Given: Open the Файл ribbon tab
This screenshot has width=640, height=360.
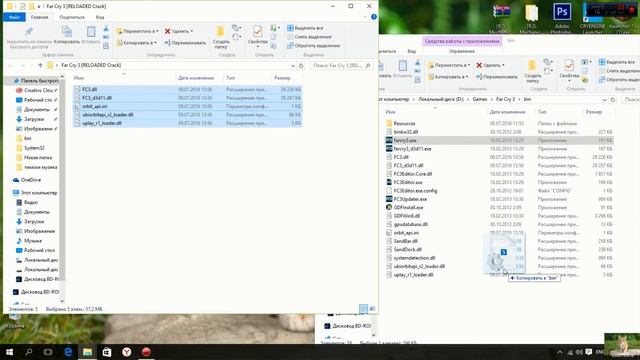Looking at the screenshot, I should pos(14,17).
